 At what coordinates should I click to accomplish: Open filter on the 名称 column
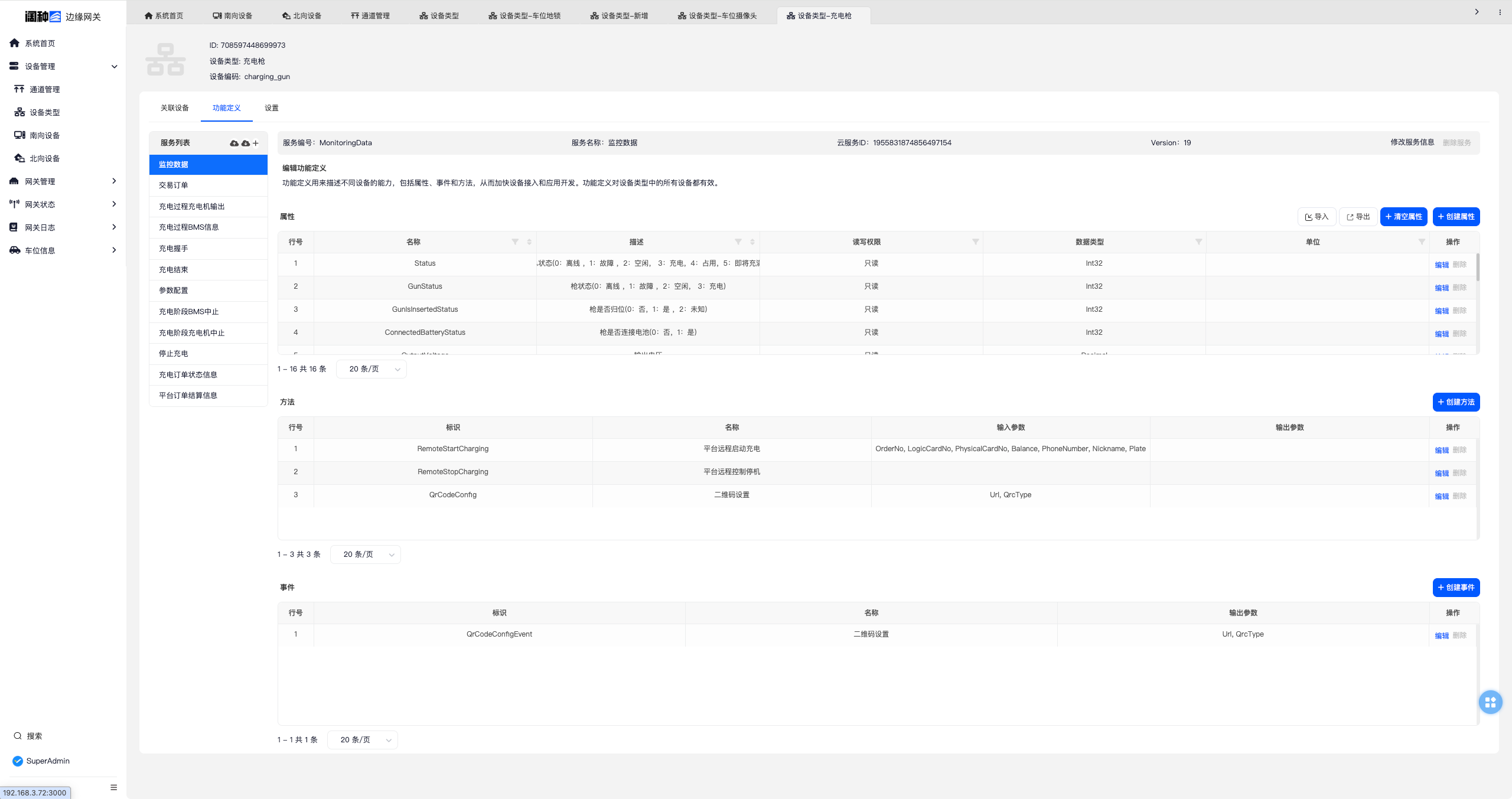coord(515,242)
